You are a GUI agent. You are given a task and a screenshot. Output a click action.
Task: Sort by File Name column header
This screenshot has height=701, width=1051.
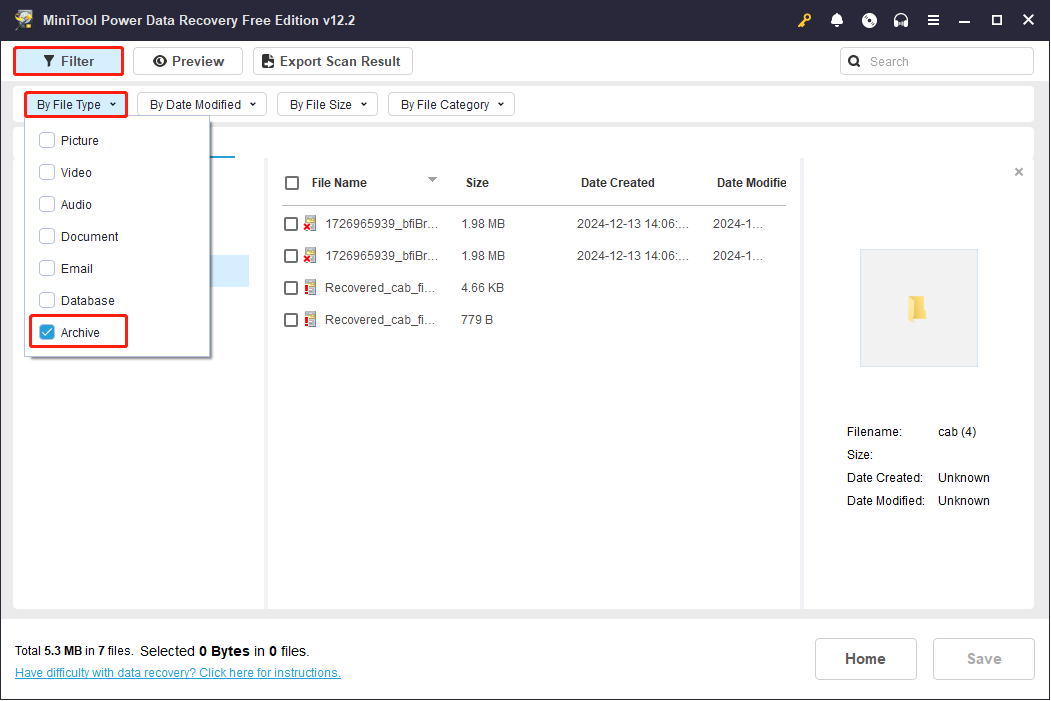point(339,182)
